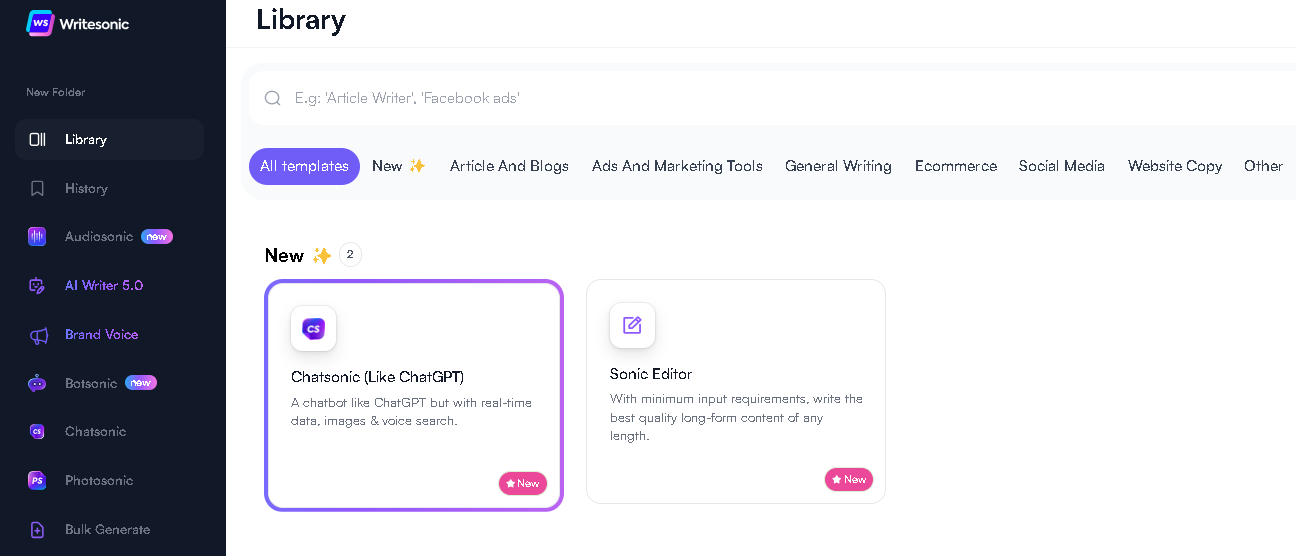This screenshot has height=556, width=1296.
Task: Focus the template search field
Action: (700, 98)
